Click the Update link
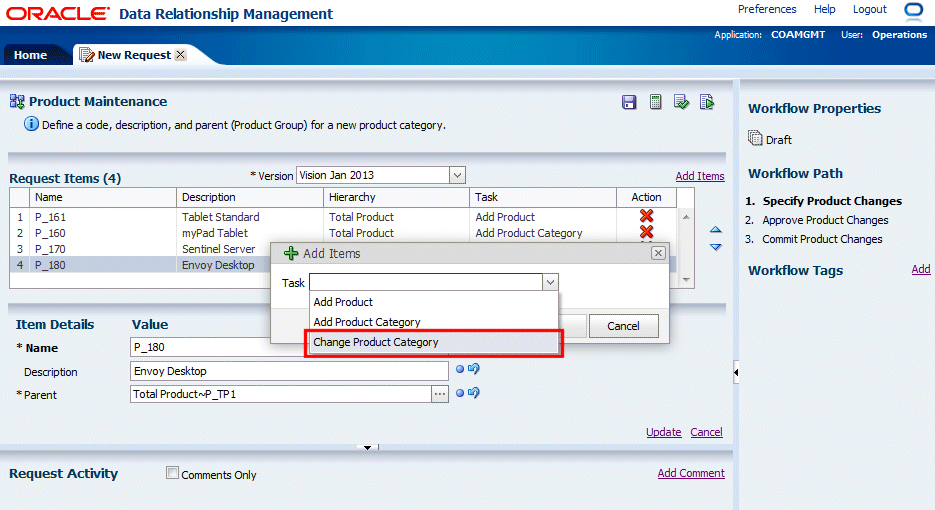The height and width of the screenshot is (510, 935). tap(663, 432)
